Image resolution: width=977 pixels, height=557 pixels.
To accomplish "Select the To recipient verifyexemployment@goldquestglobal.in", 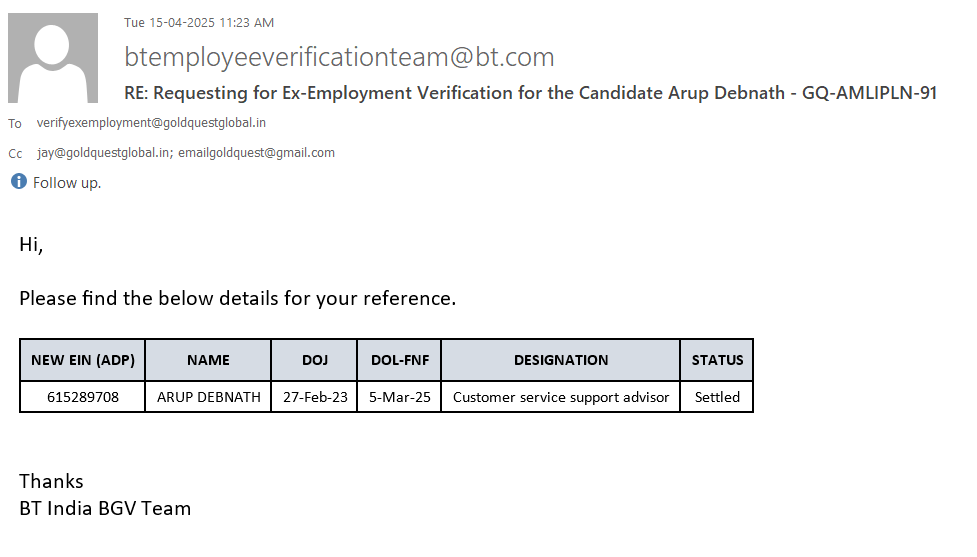I will tap(151, 123).
